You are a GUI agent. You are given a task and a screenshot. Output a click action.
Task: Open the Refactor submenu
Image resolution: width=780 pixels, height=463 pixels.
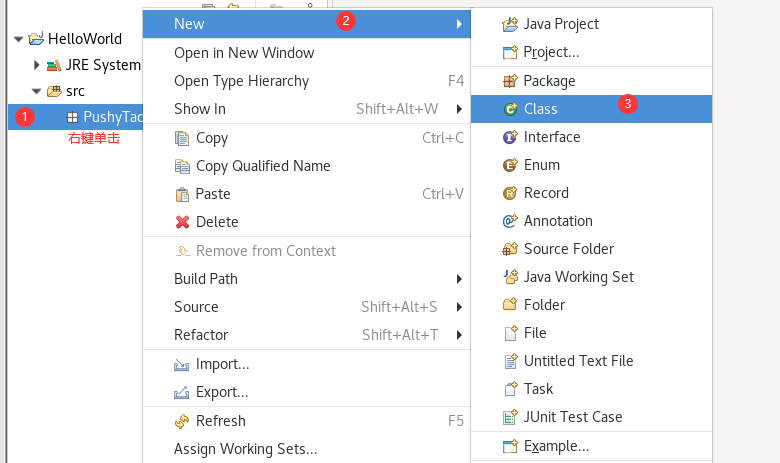coord(201,335)
